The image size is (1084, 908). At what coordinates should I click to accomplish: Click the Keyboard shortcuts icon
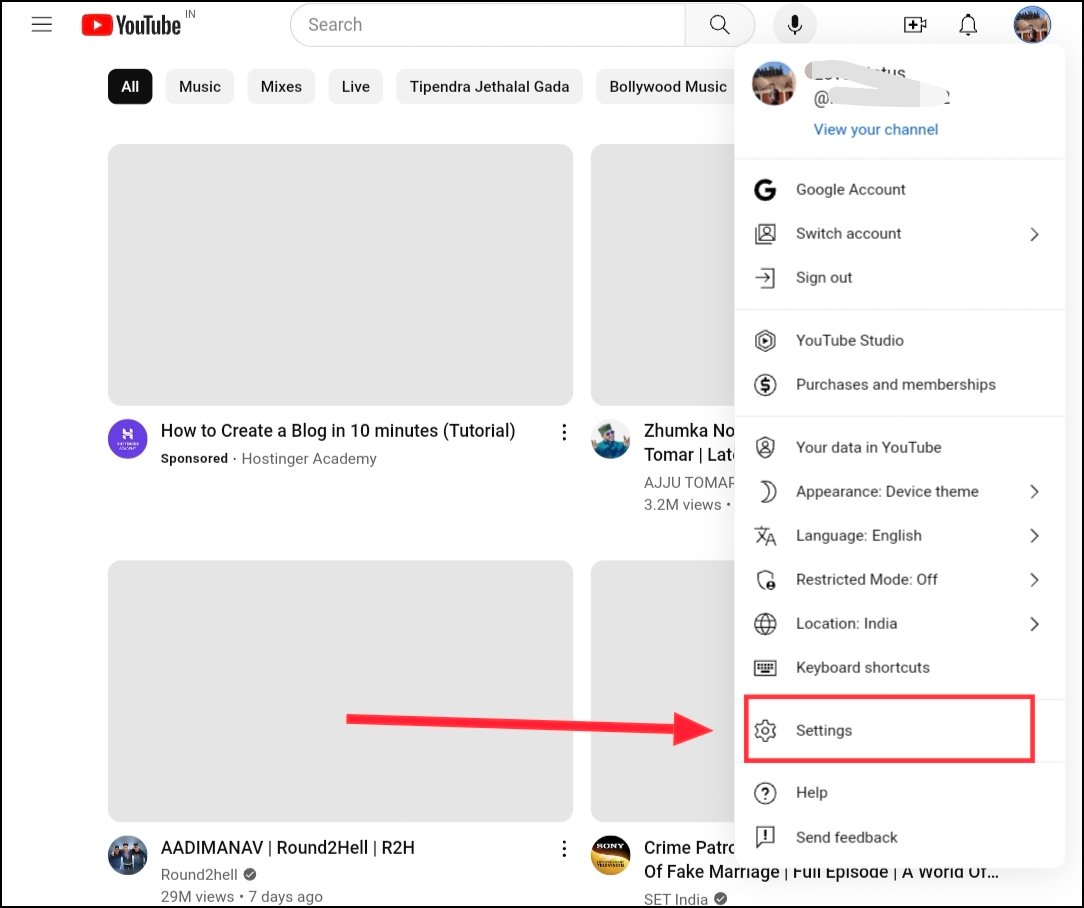coord(765,668)
